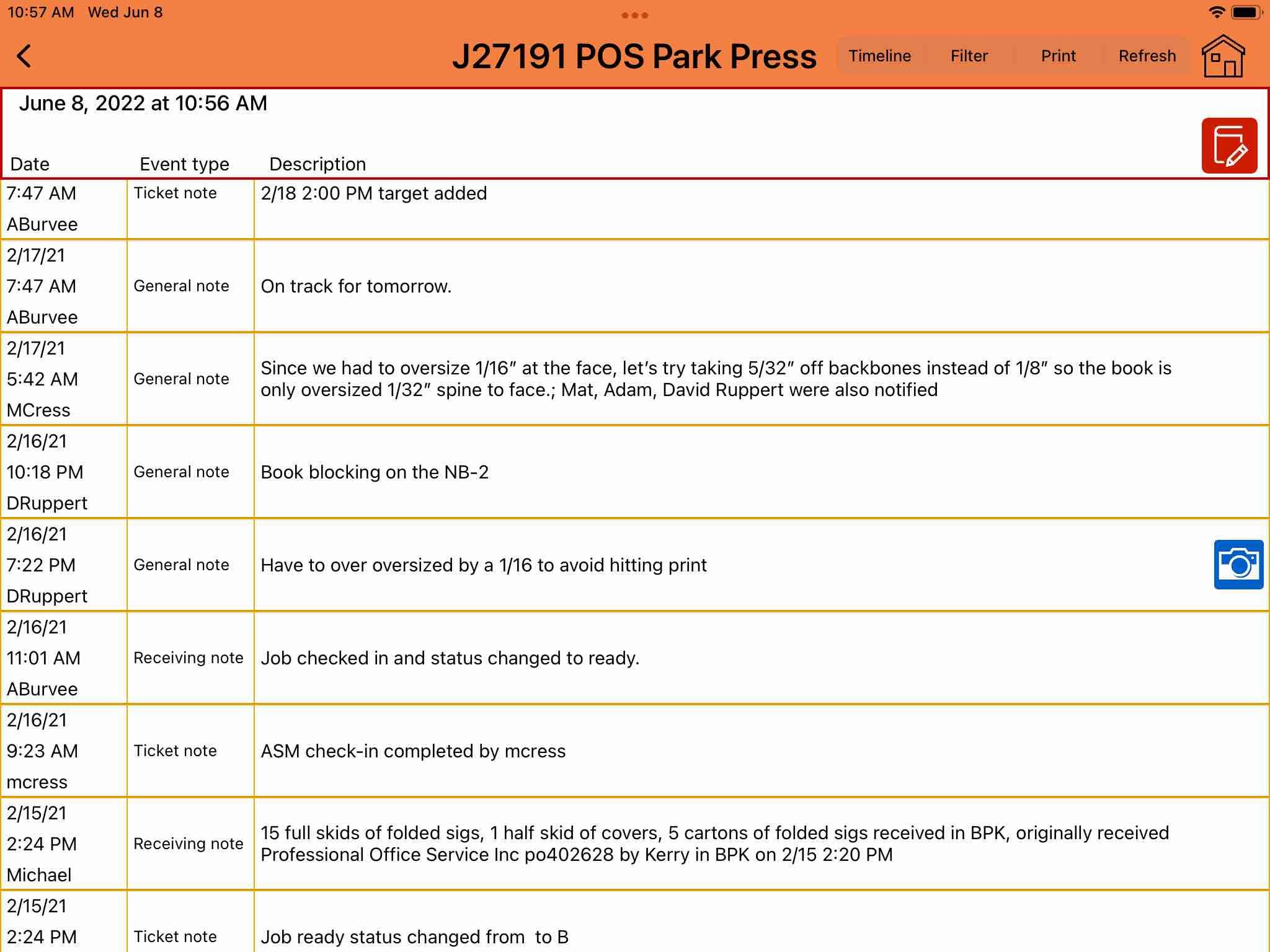Open the red add-note edit icon
This screenshot has width=1270, height=952.
click(x=1229, y=146)
